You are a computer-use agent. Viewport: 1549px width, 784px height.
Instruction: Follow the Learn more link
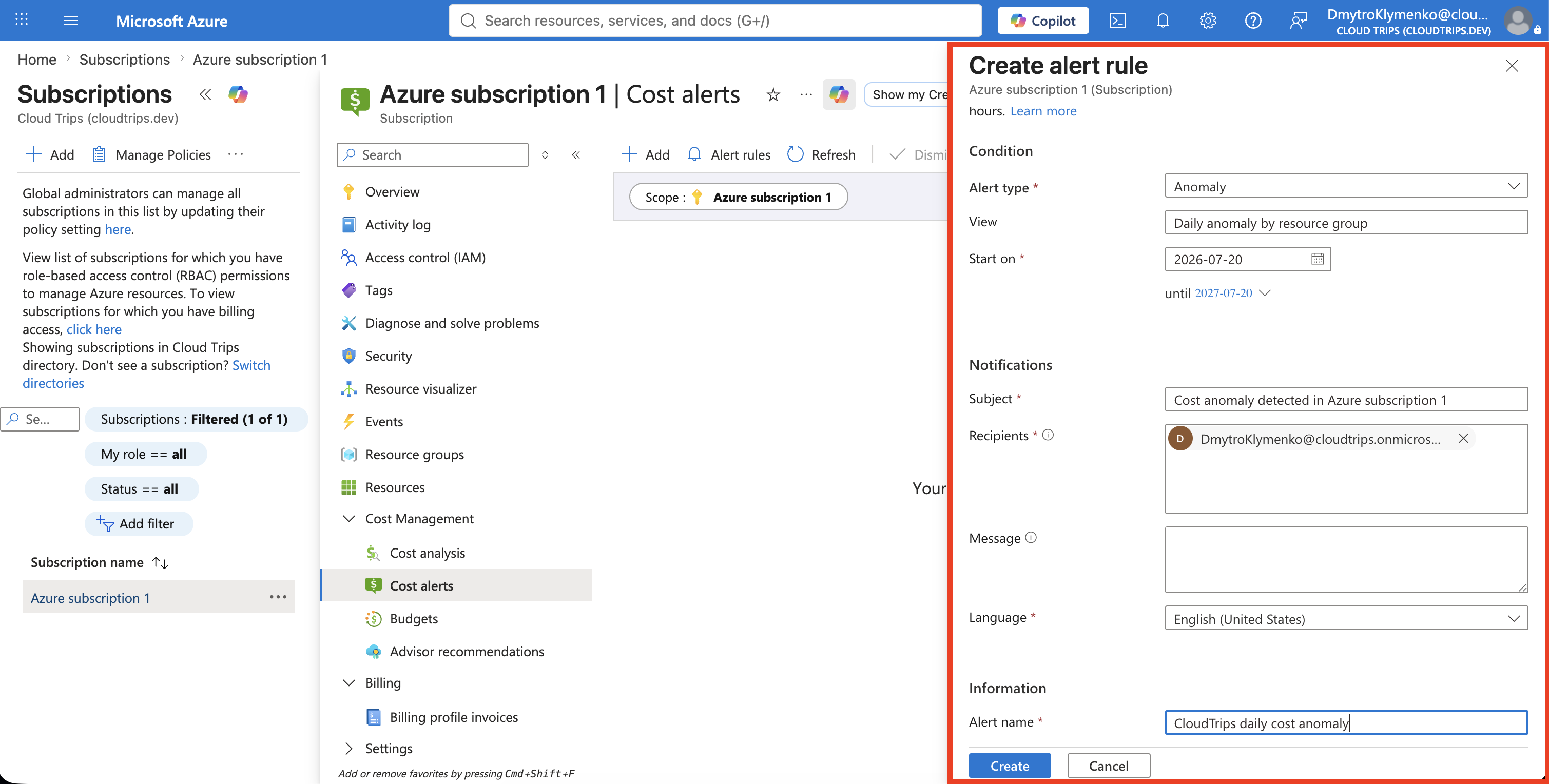click(1043, 111)
